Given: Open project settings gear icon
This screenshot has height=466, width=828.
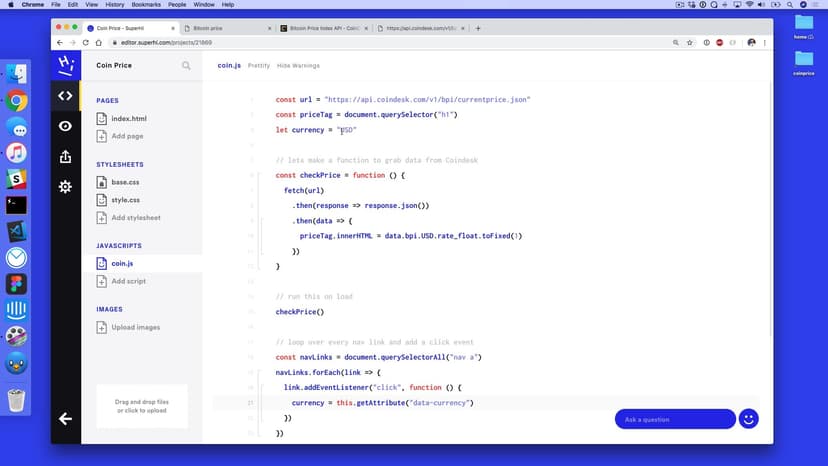Looking at the screenshot, I should click(65, 187).
